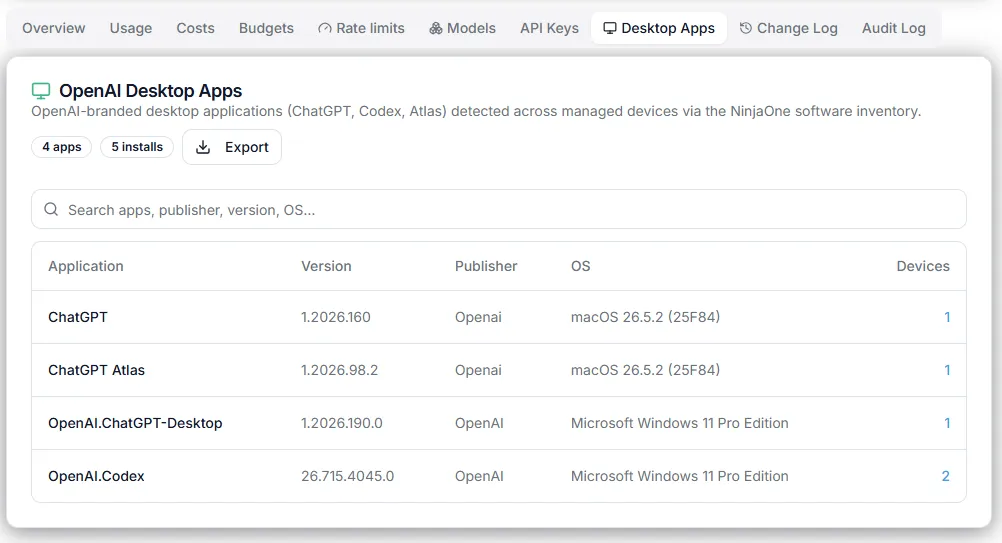Screen dimensions: 1002x543
Task: Click the magnifier icon in search box
Action: (x=51, y=210)
